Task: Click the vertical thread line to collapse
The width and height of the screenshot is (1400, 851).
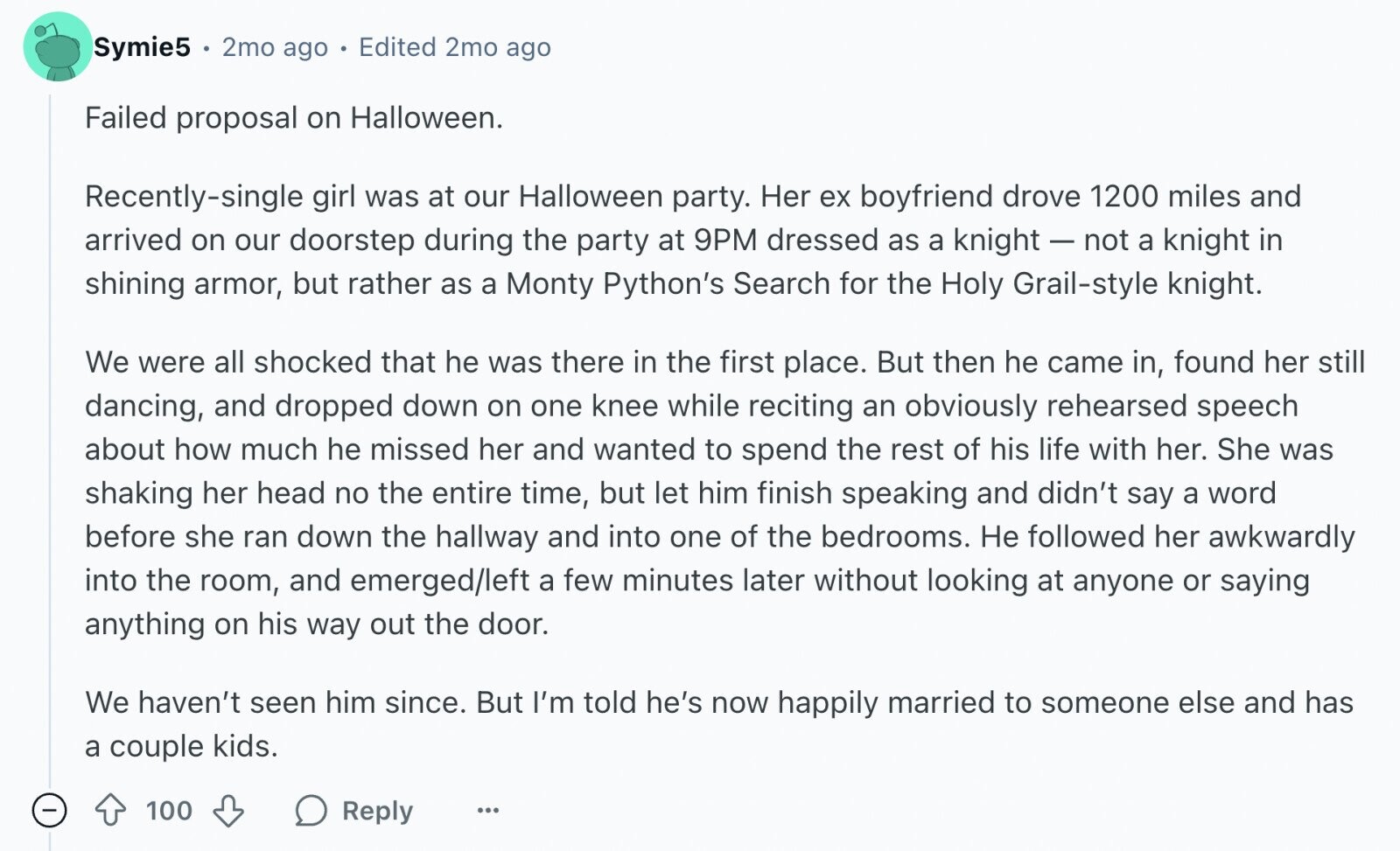Action: coord(50,437)
